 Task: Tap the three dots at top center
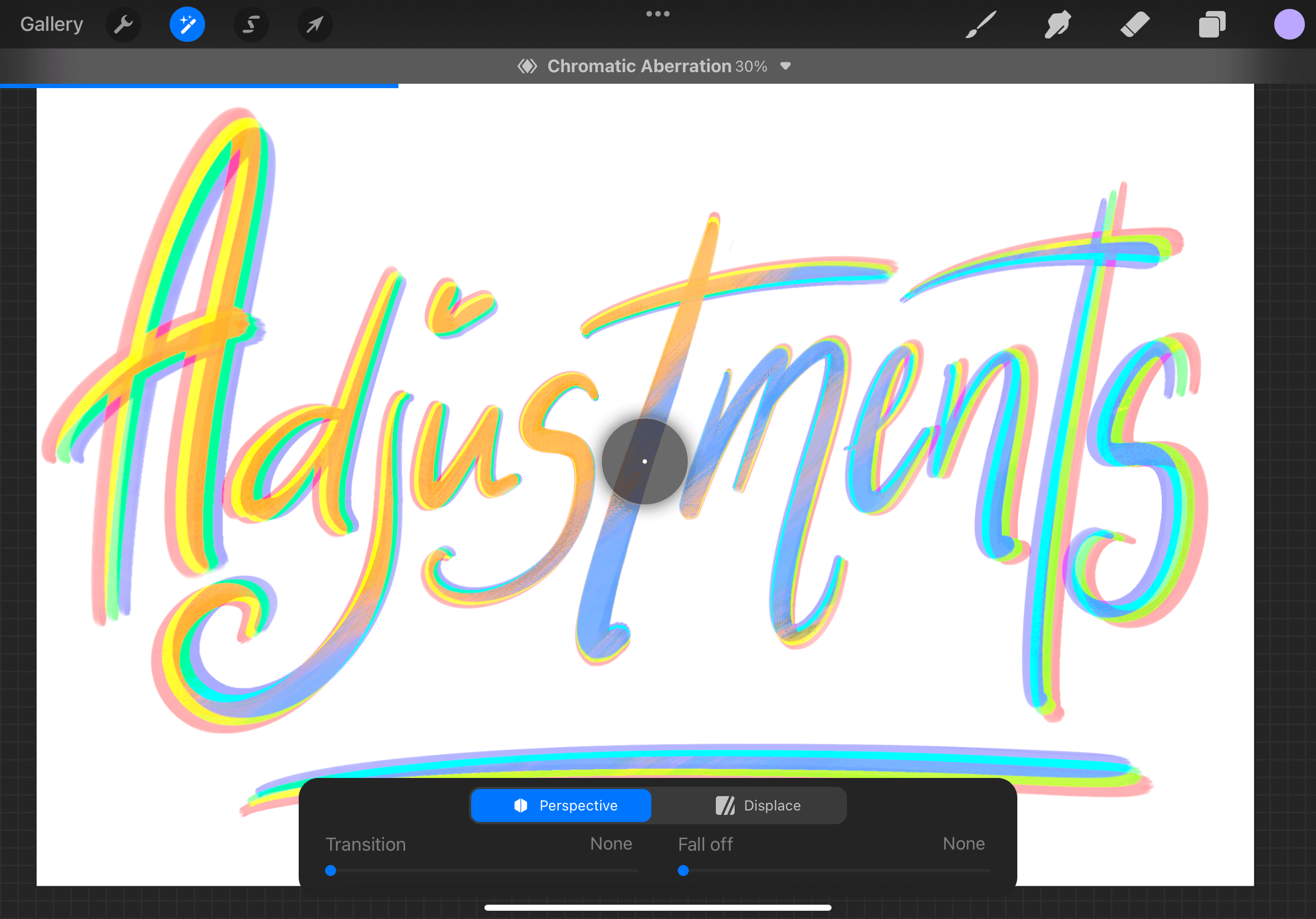tap(657, 14)
